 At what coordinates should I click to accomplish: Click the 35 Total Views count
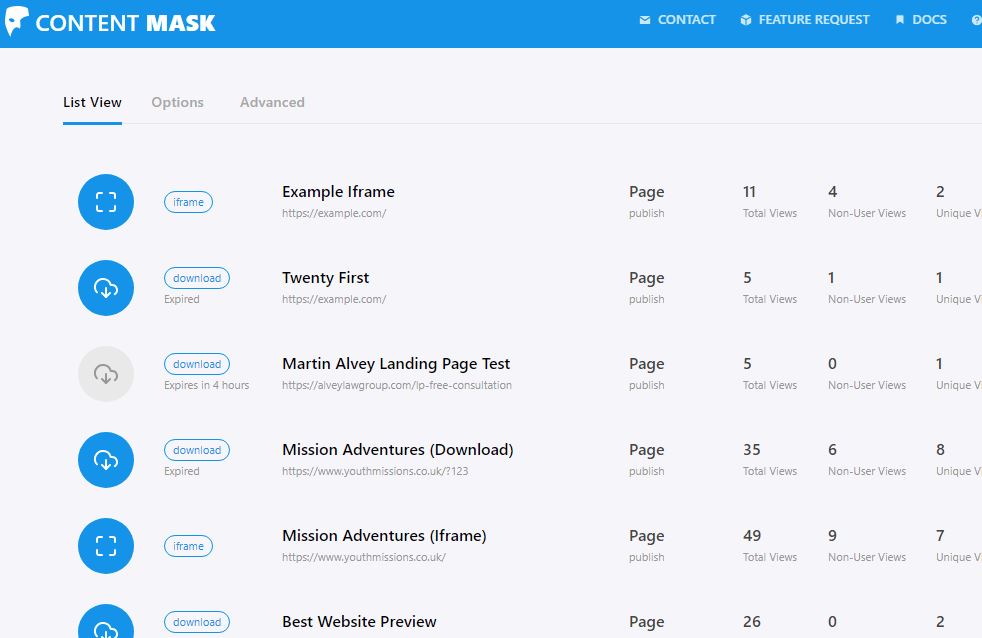(x=752, y=450)
